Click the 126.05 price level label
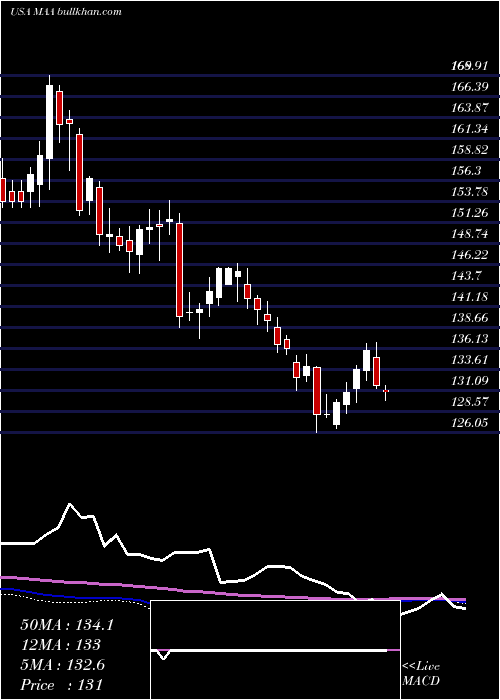The height and width of the screenshot is (700, 500). (x=469, y=422)
